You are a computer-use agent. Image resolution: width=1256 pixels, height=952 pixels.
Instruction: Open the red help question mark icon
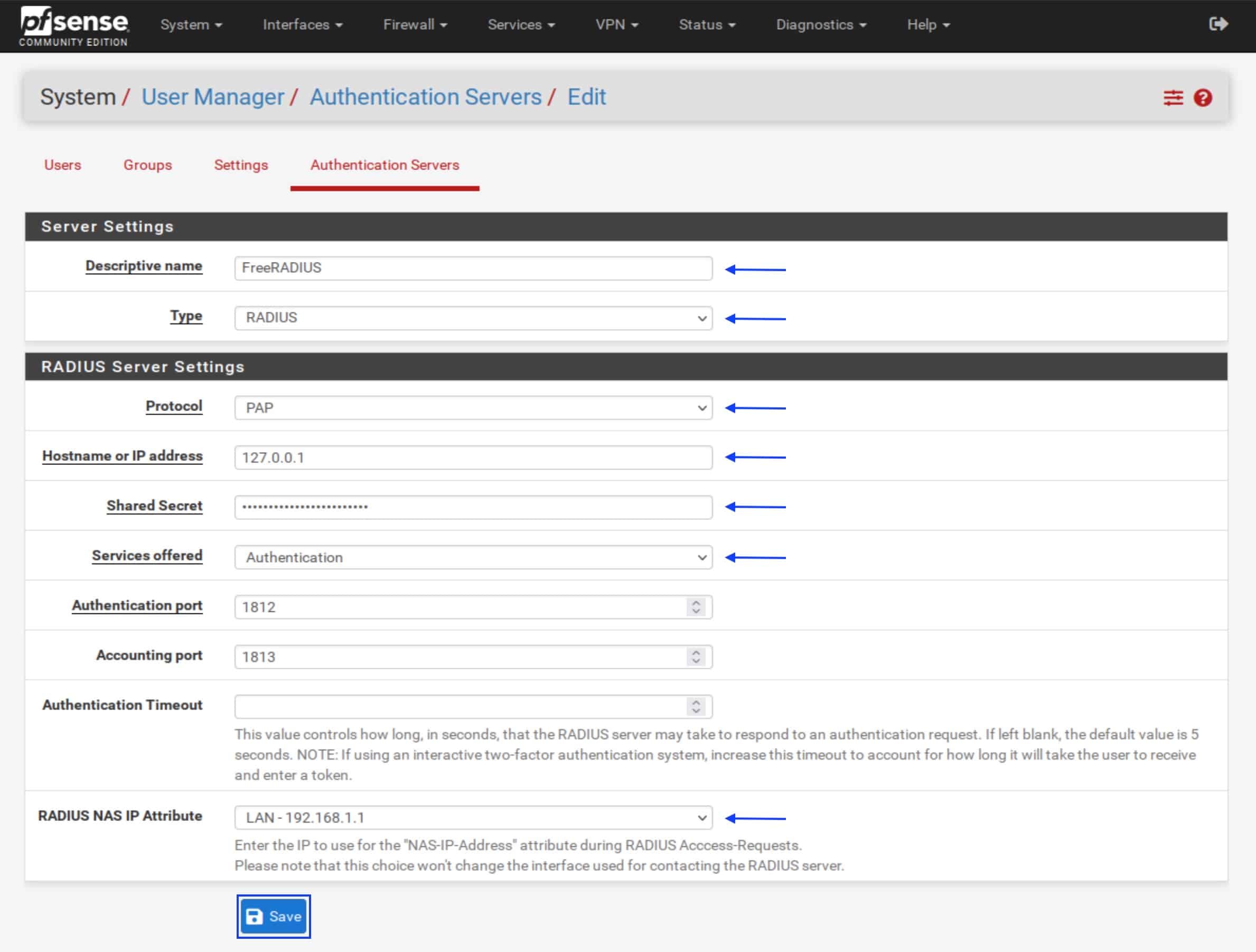pyautogui.click(x=1203, y=98)
